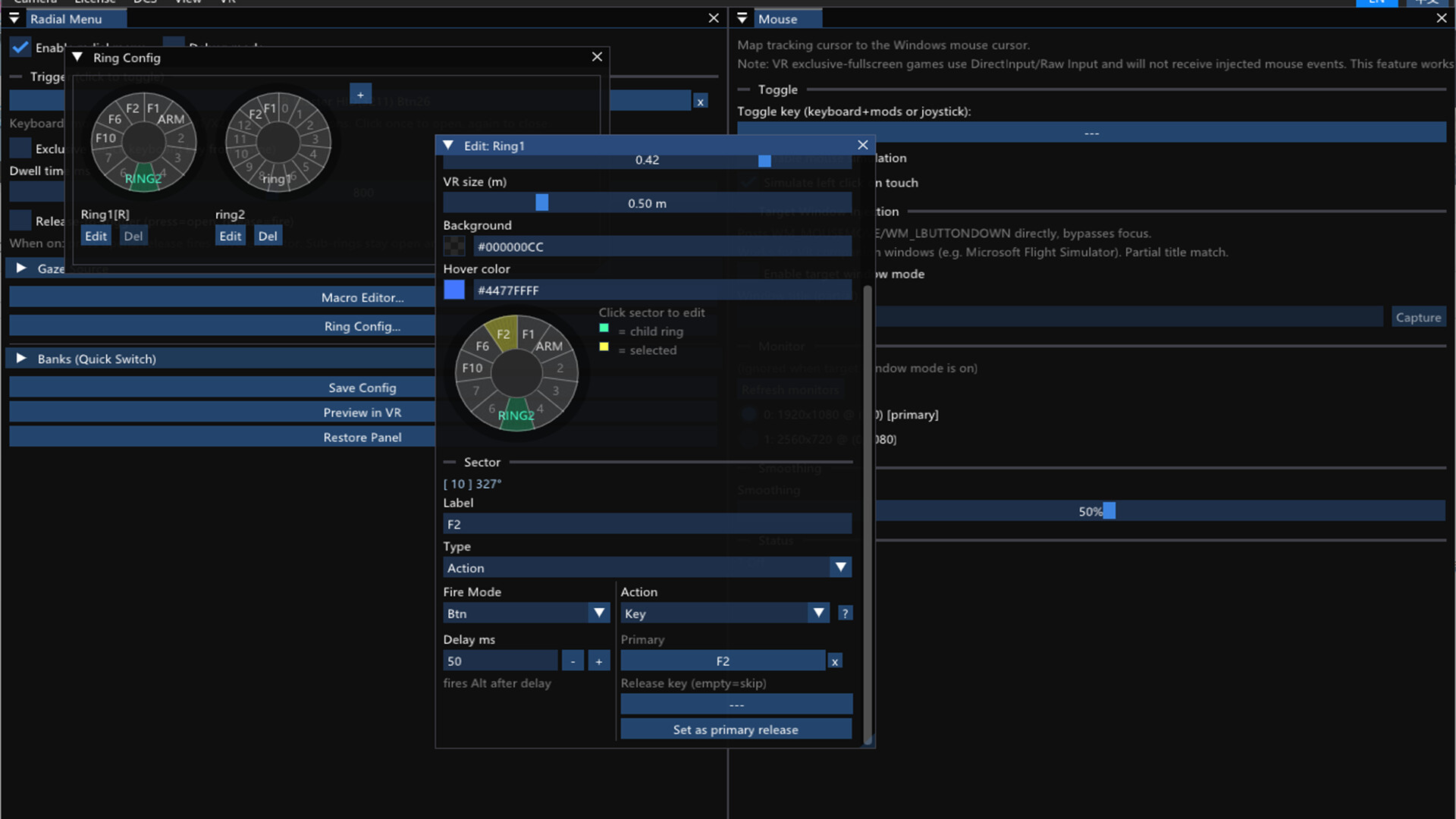Click the 0.42 slider handle in Edit Ring1
1456x819 pixels.
(764, 160)
